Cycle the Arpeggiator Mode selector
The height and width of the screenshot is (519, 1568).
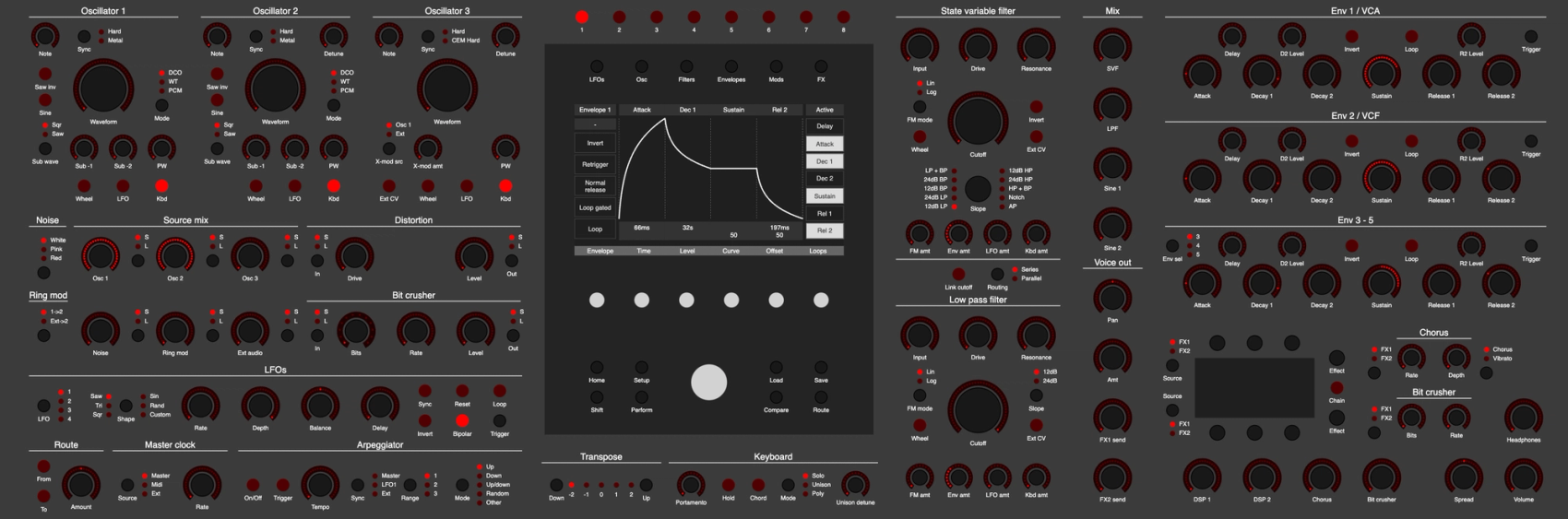462,485
